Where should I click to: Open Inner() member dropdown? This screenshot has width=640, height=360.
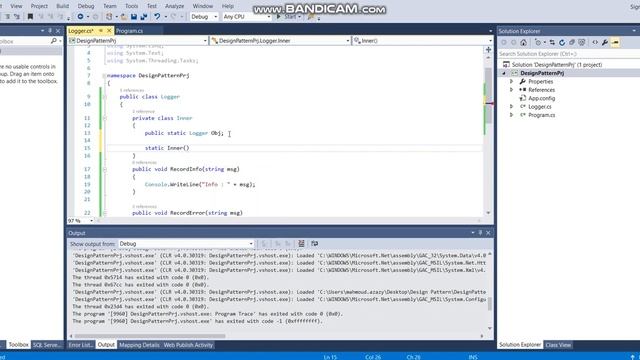point(422,41)
